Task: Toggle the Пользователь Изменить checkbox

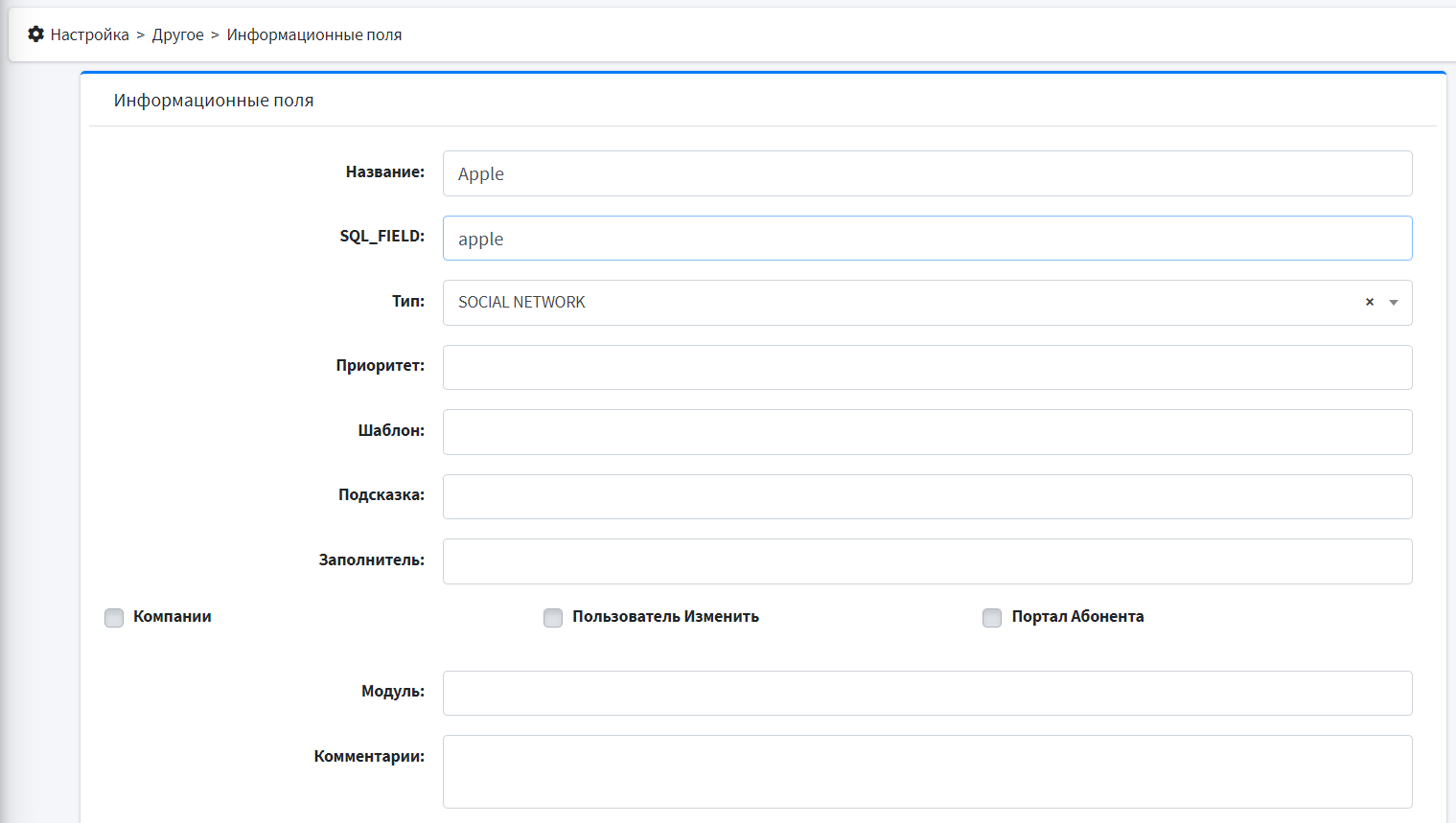Action: (x=553, y=618)
